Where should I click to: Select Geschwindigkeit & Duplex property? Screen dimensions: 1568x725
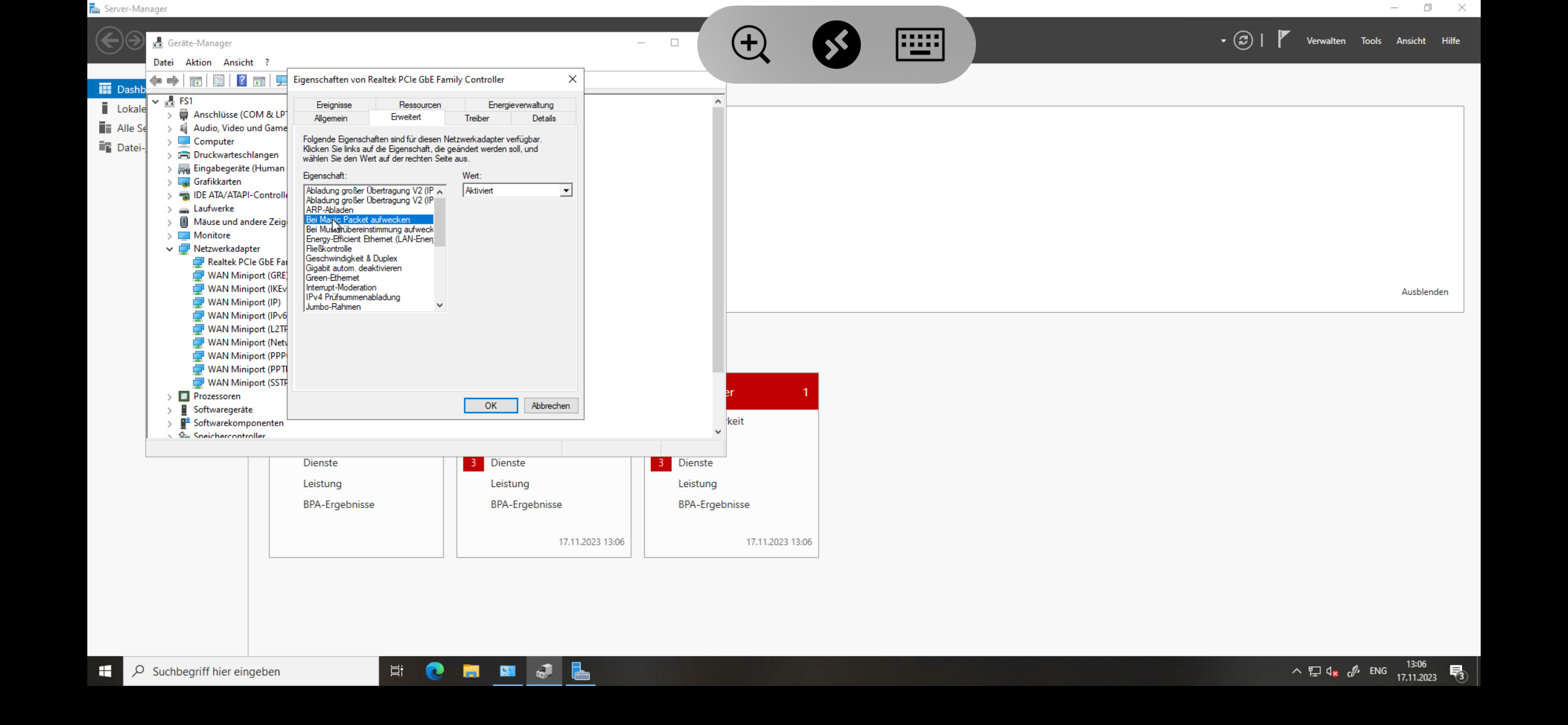[x=352, y=258]
